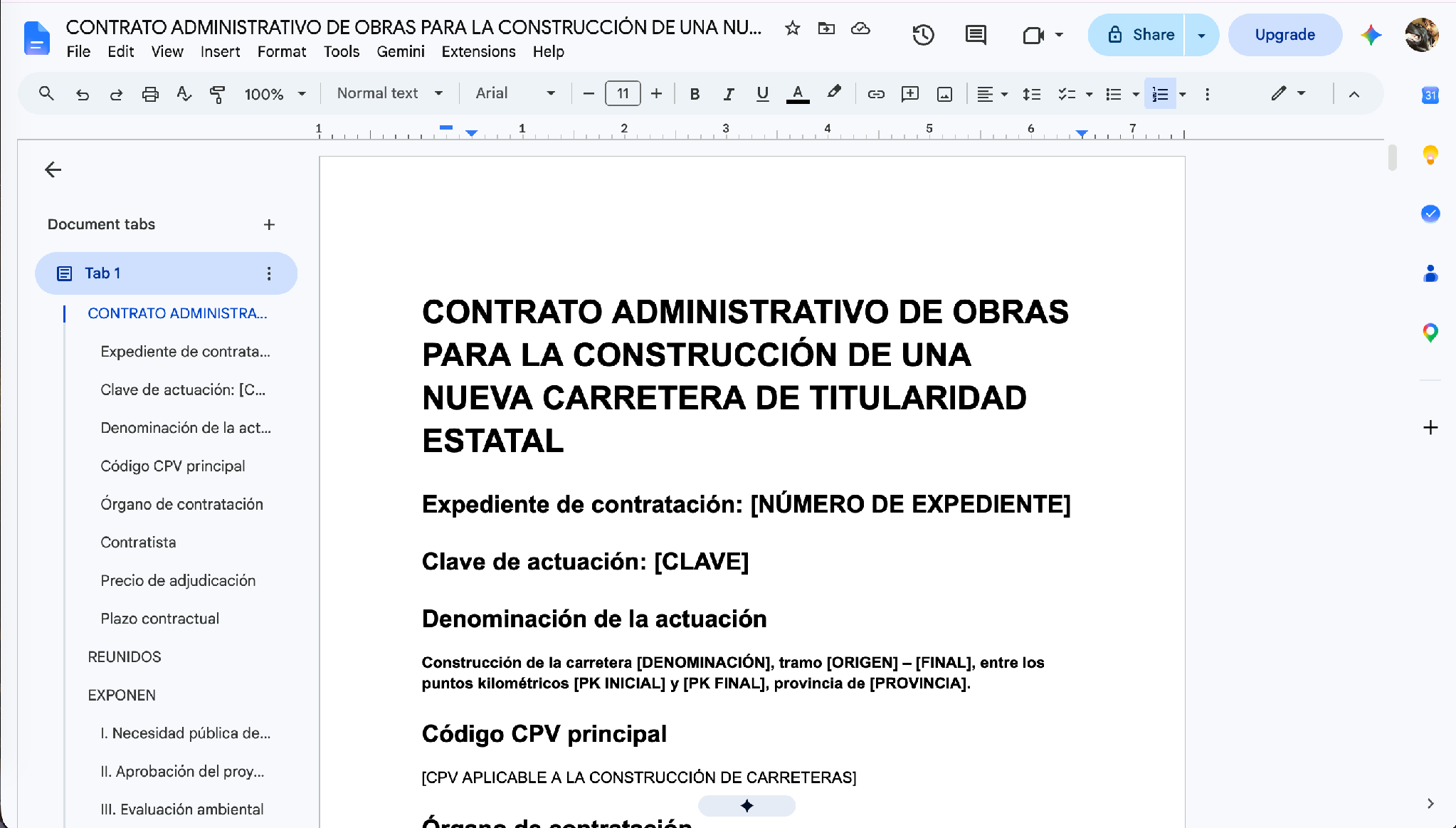Move document to a folder
This screenshot has height=828, width=1456.
826,28
